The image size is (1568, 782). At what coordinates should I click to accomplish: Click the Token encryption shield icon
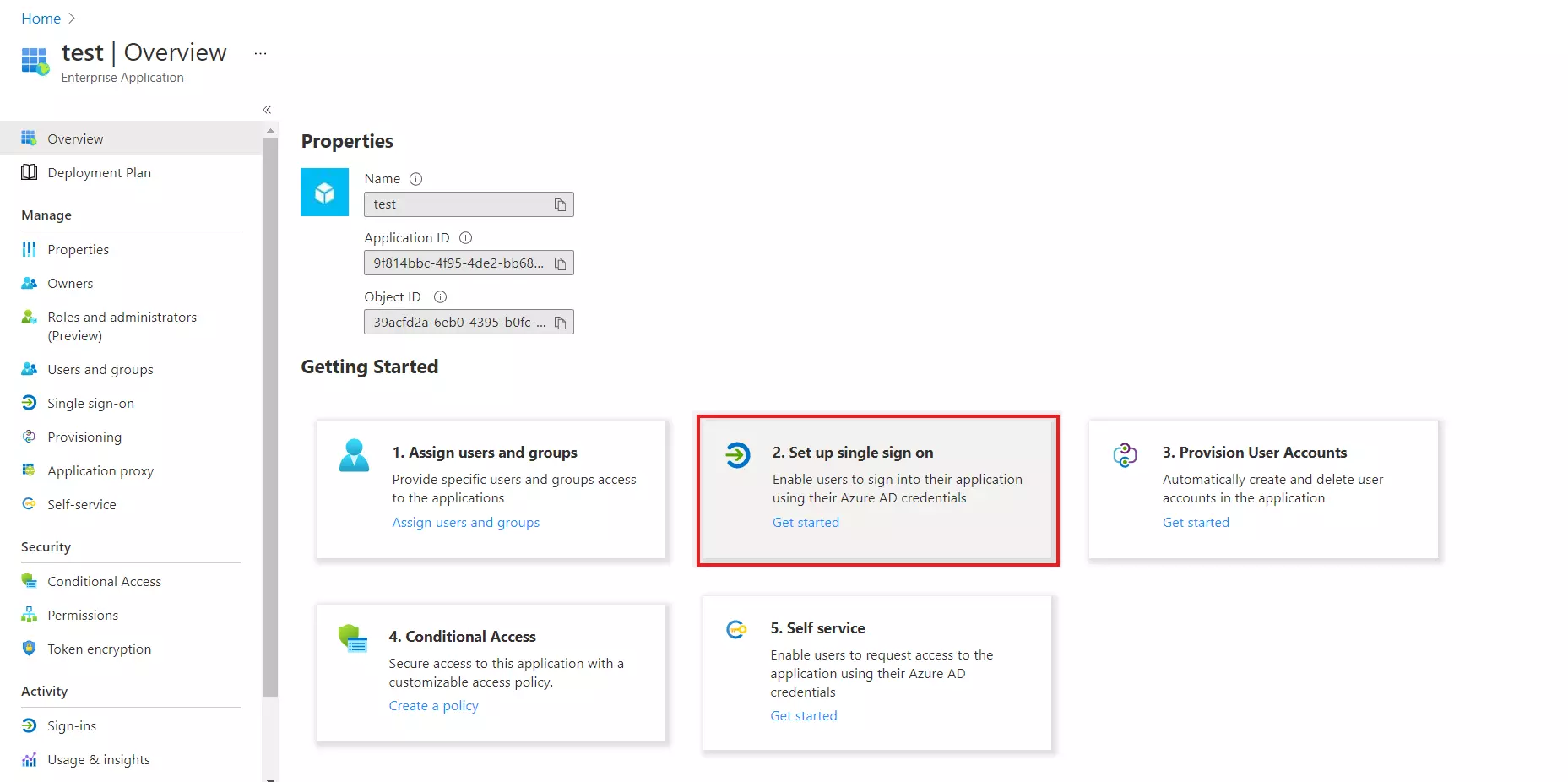click(x=29, y=649)
